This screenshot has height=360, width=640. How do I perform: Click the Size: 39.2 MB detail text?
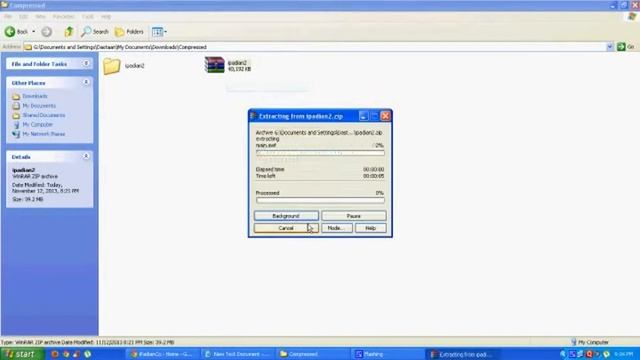pyautogui.click(x=27, y=199)
